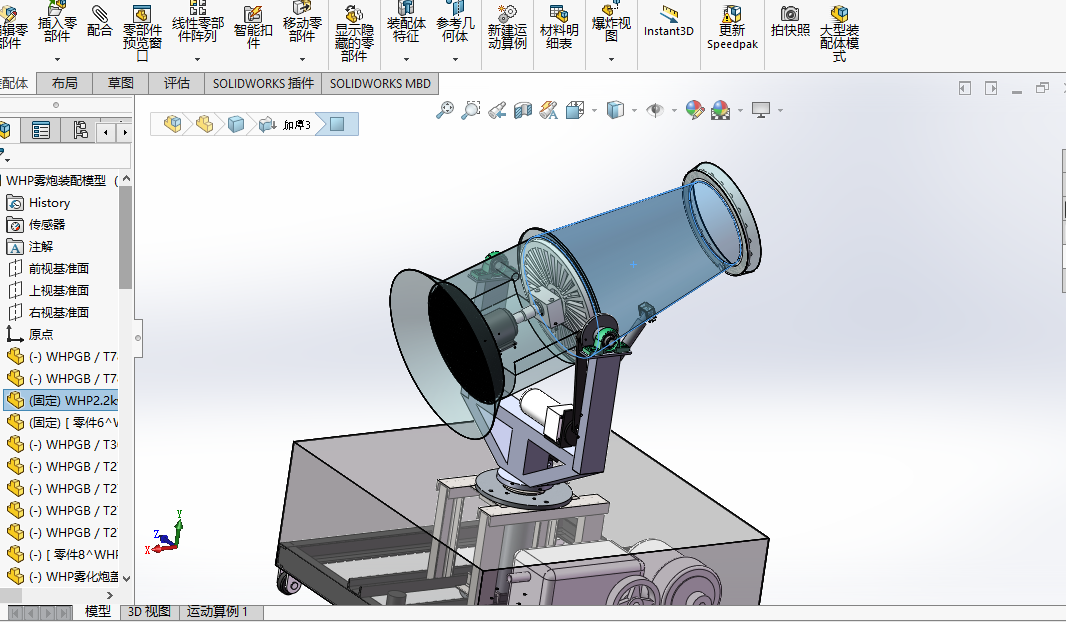The width and height of the screenshot is (1066, 622).
Task: Take a 拍快照 snapshot
Action: [790, 22]
